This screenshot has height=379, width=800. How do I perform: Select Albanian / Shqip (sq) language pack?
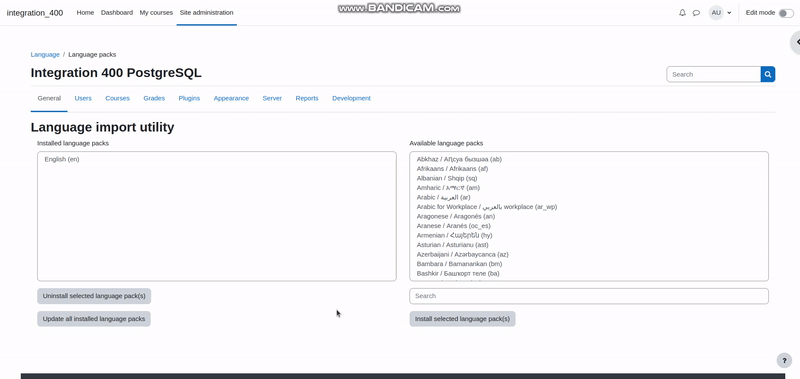pos(589,178)
